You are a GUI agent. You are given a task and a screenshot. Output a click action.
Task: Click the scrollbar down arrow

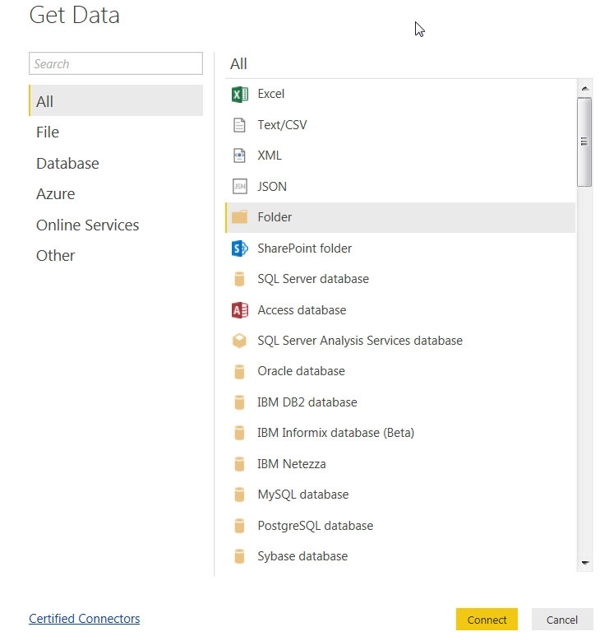tap(585, 563)
